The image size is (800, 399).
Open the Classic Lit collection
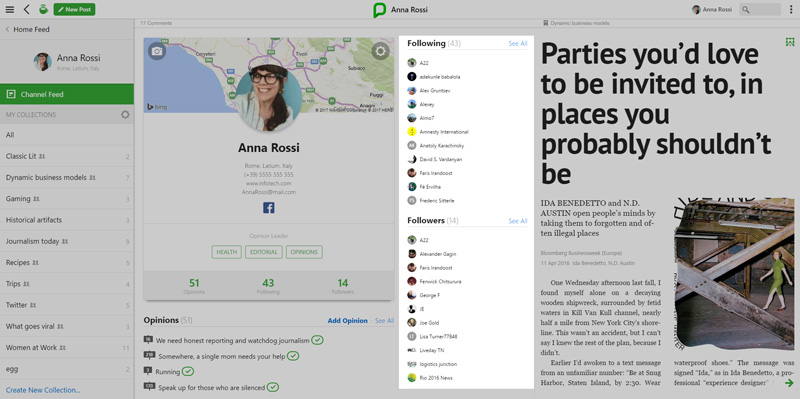click(x=67, y=156)
